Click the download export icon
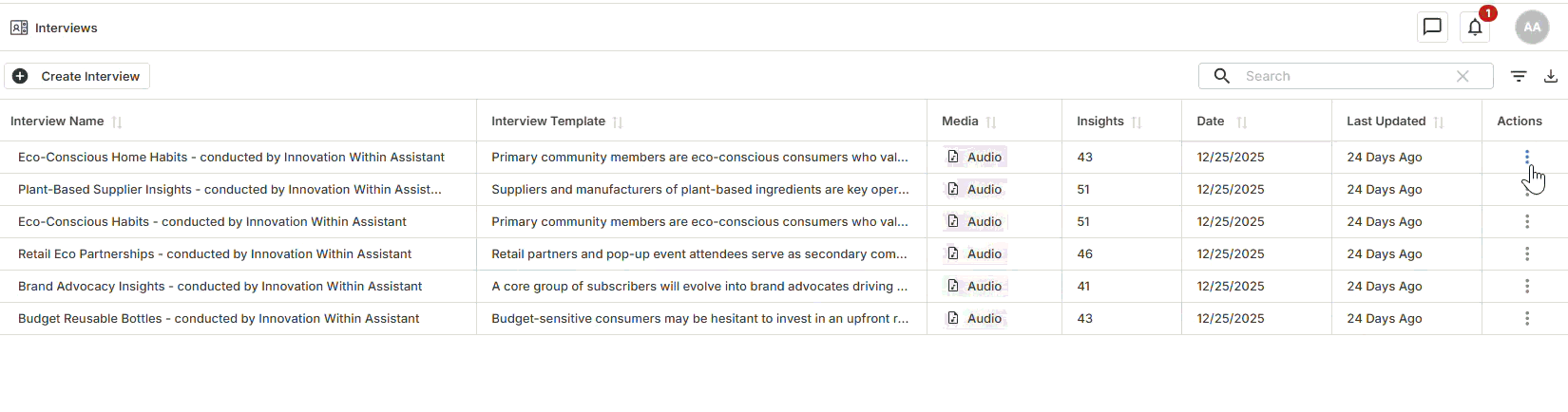 (x=1551, y=76)
